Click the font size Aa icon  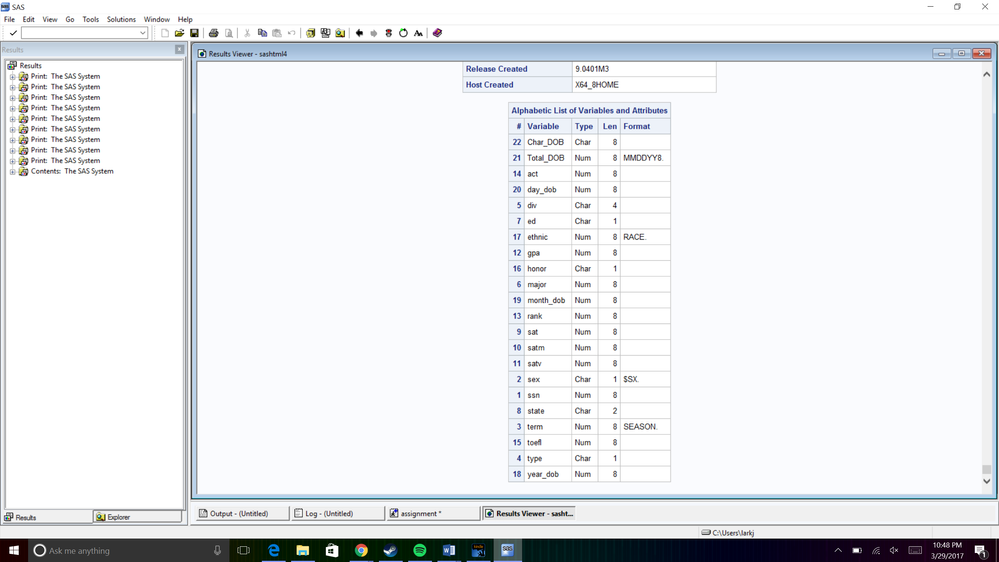[x=418, y=33]
